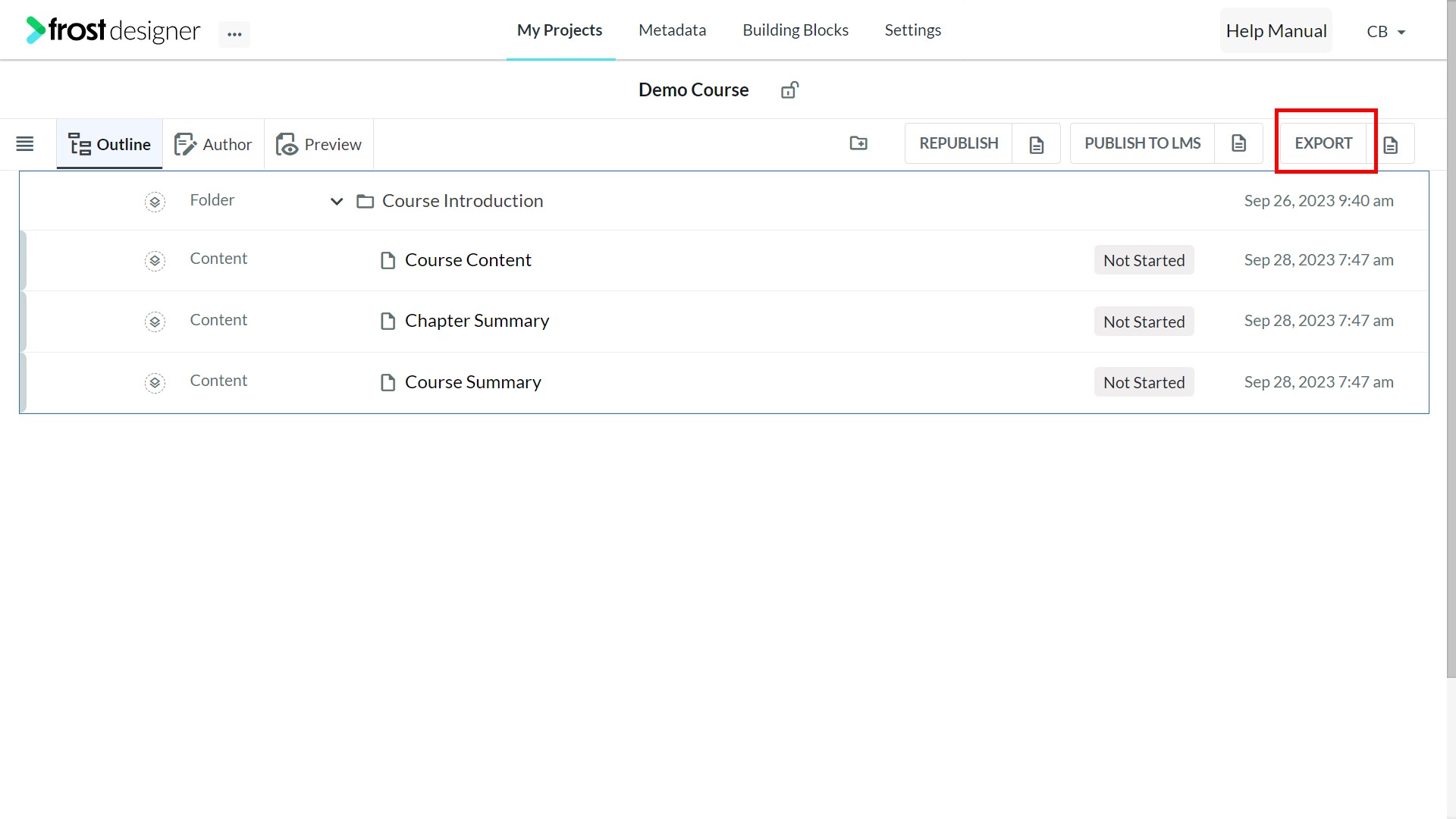1456x819 pixels.
Task: Click the Demo Course title
Action: pos(693,89)
